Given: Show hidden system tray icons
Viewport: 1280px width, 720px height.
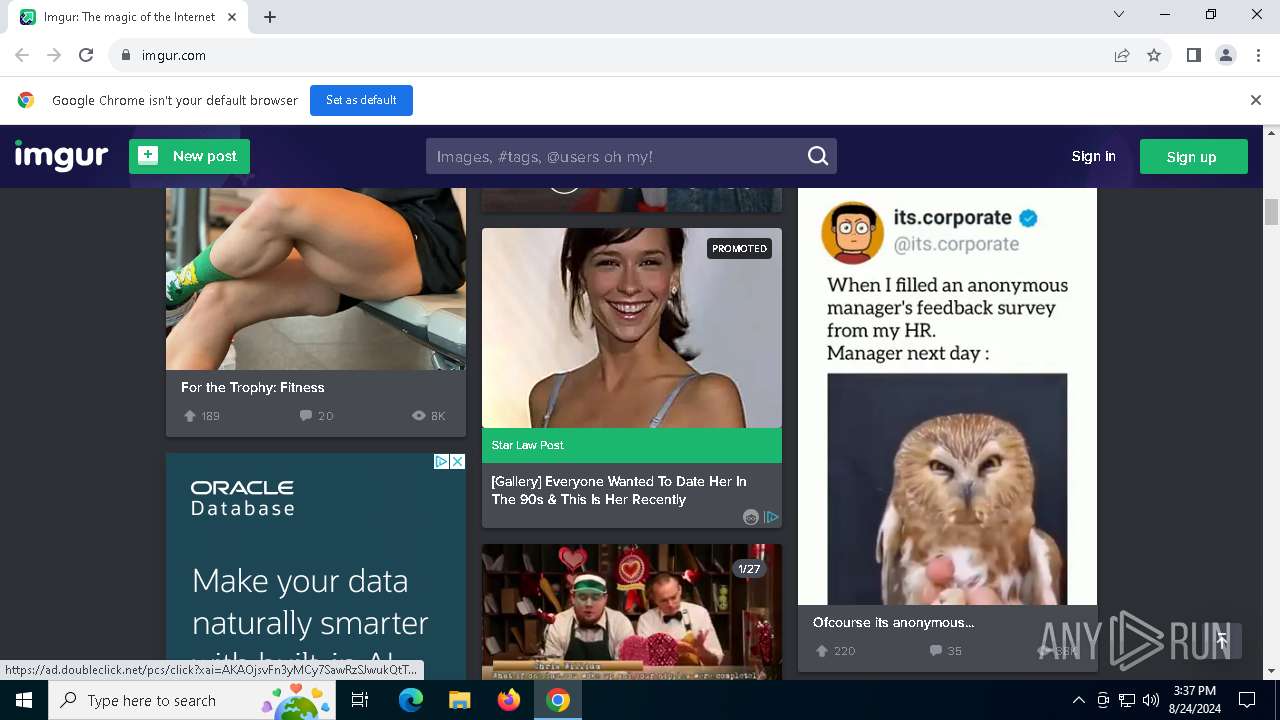Looking at the screenshot, I should pyautogui.click(x=1078, y=700).
